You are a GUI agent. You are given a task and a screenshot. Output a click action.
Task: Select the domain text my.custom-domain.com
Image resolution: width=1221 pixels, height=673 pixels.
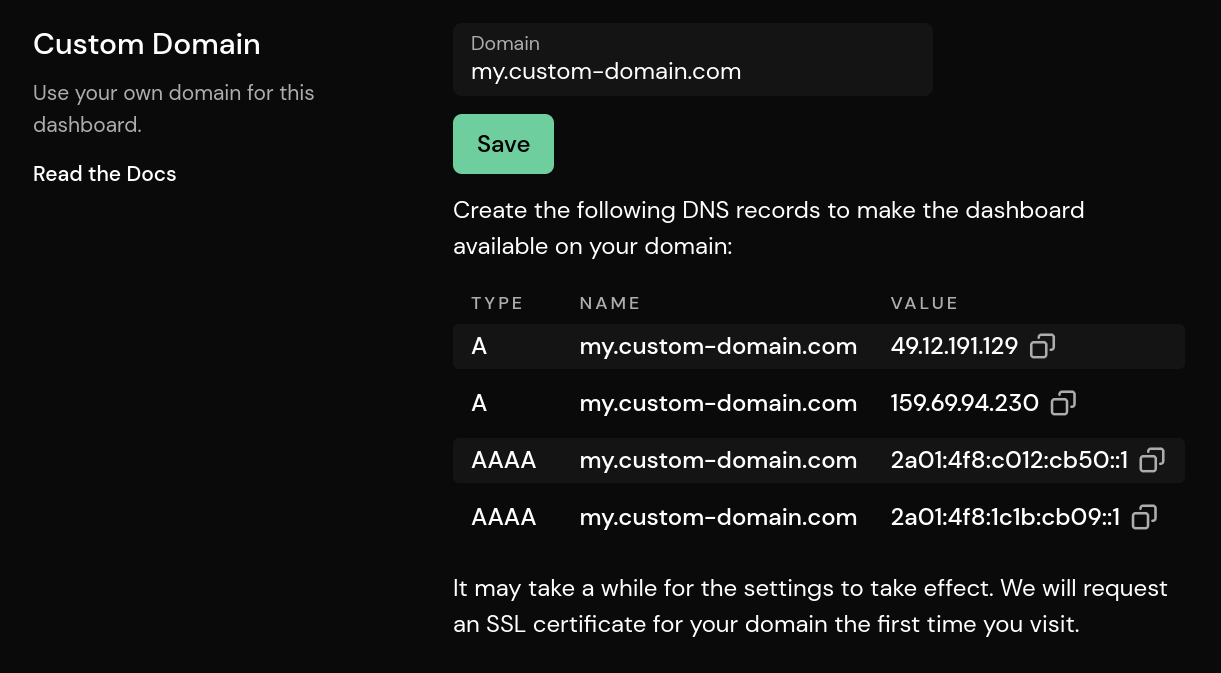606,71
